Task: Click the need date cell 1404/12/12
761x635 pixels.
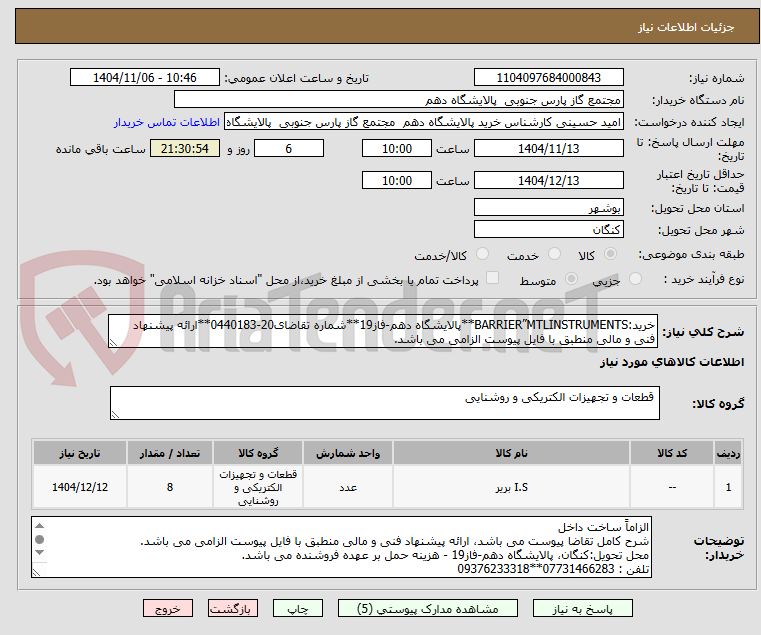Action: pyautogui.click(x=80, y=487)
